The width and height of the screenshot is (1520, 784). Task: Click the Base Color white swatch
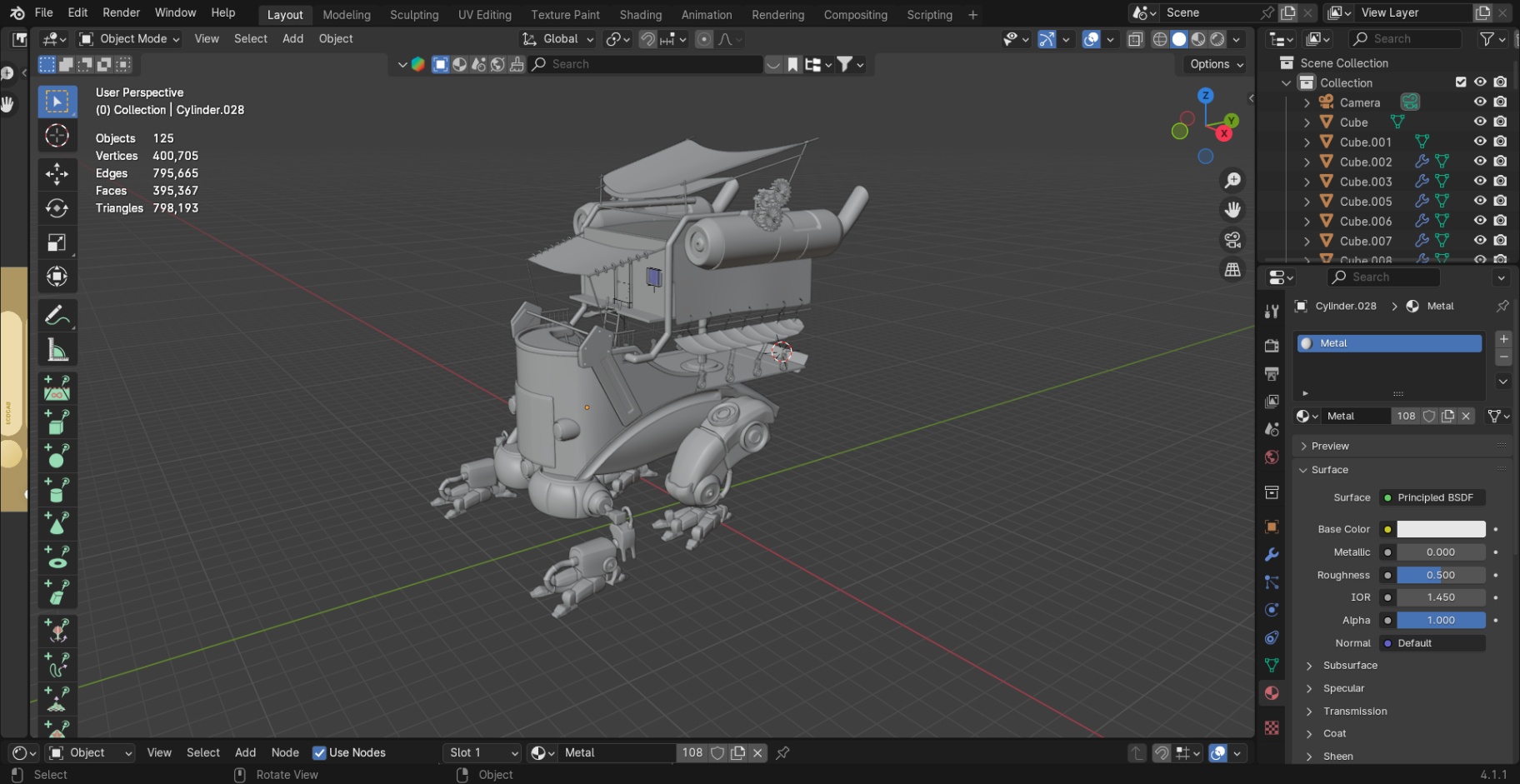(1440, 529)
